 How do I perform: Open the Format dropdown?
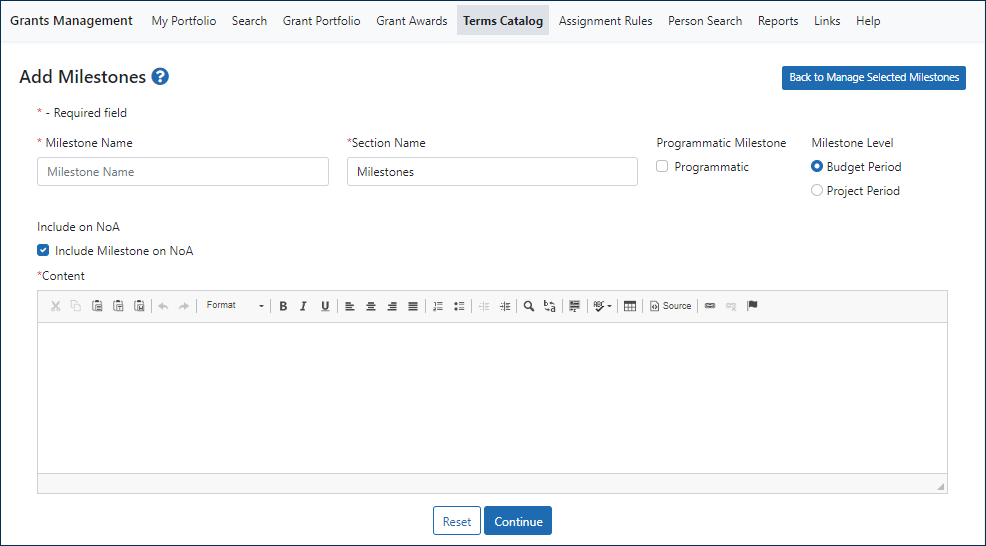(x=235, y=306)
